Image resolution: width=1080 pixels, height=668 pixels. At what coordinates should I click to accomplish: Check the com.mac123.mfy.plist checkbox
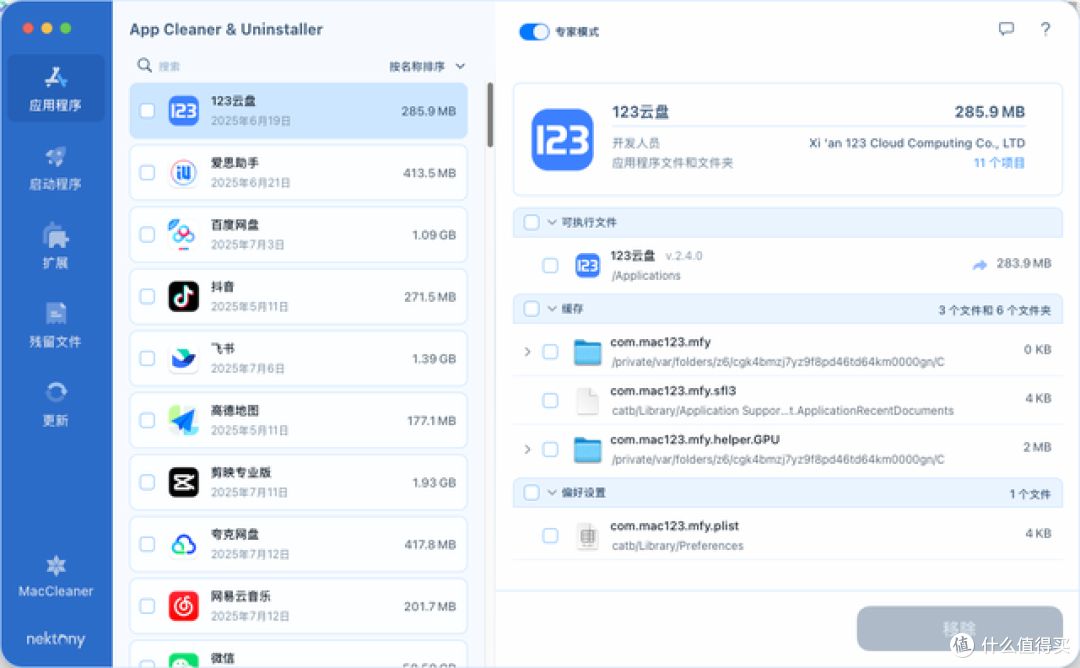[x=550, y=535]
